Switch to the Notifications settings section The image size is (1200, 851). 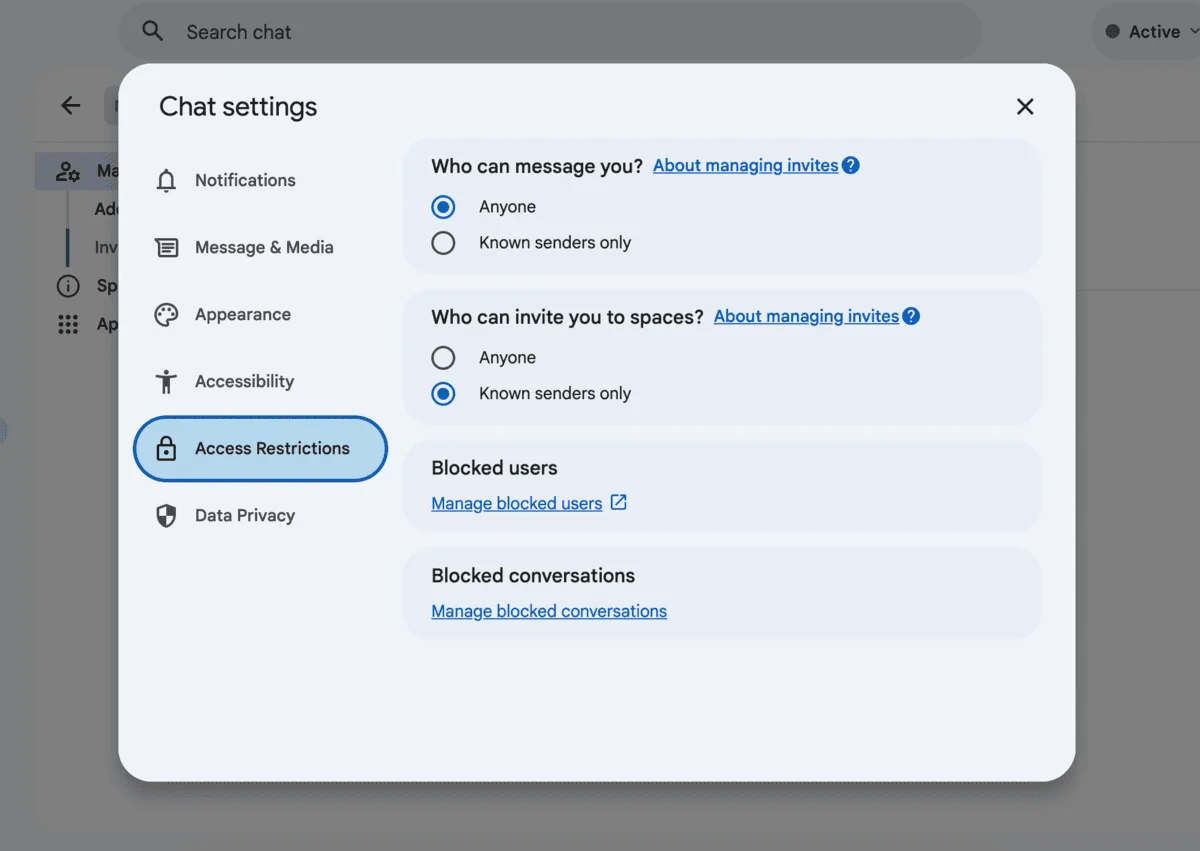(x=246, y=180)
